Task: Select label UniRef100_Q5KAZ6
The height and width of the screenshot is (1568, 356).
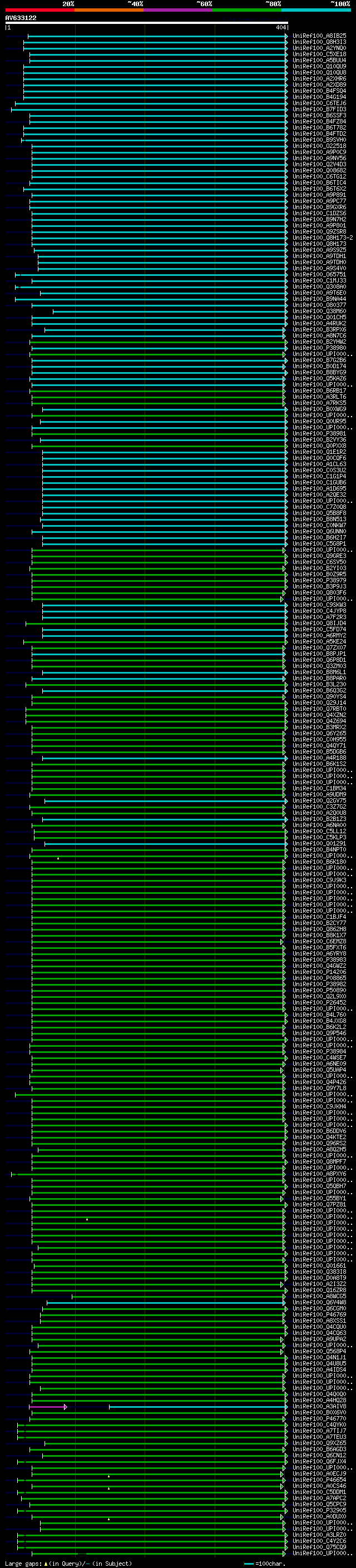Action: (319, 379)
